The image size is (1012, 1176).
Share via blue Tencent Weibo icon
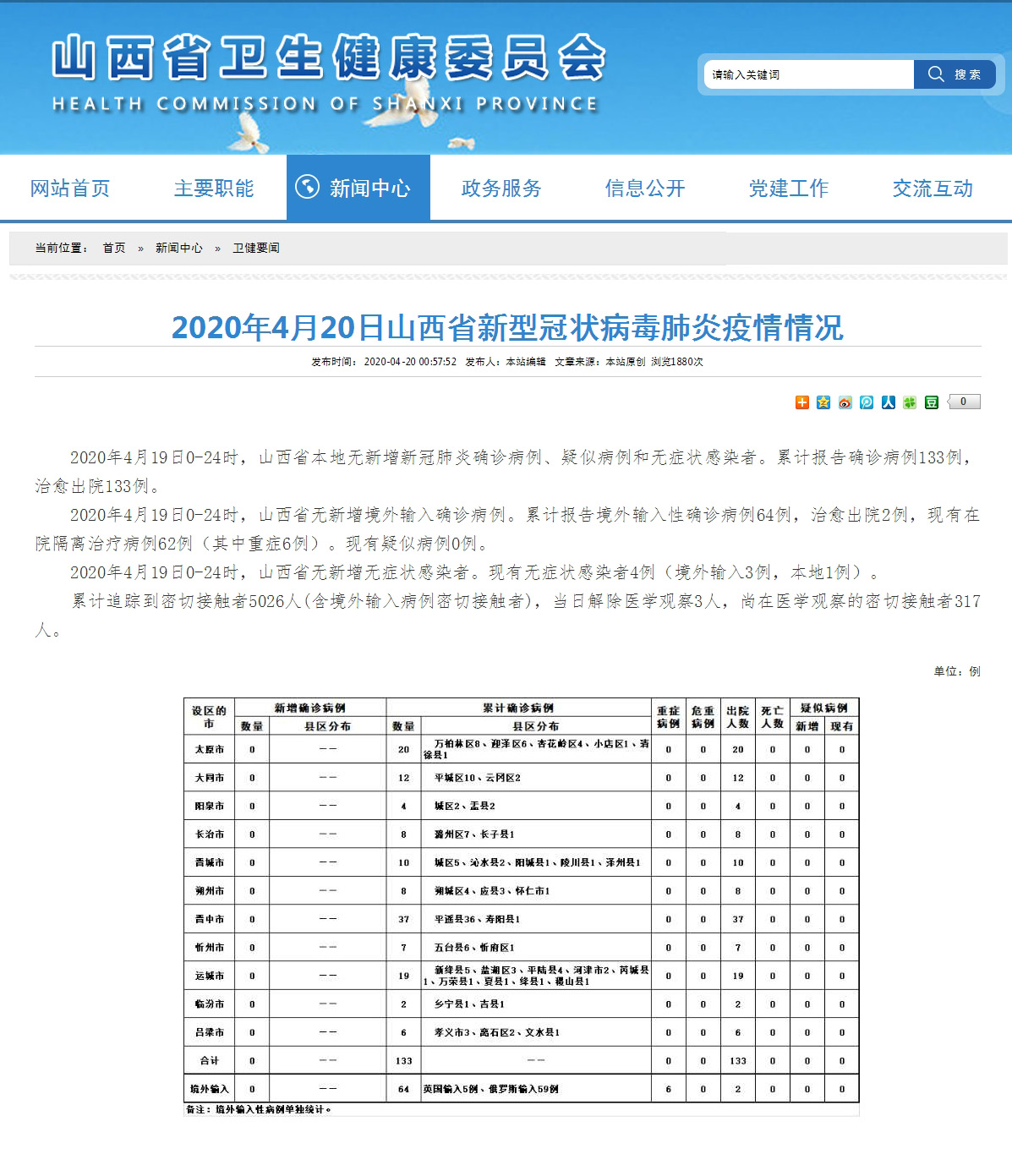pos(867,402)
